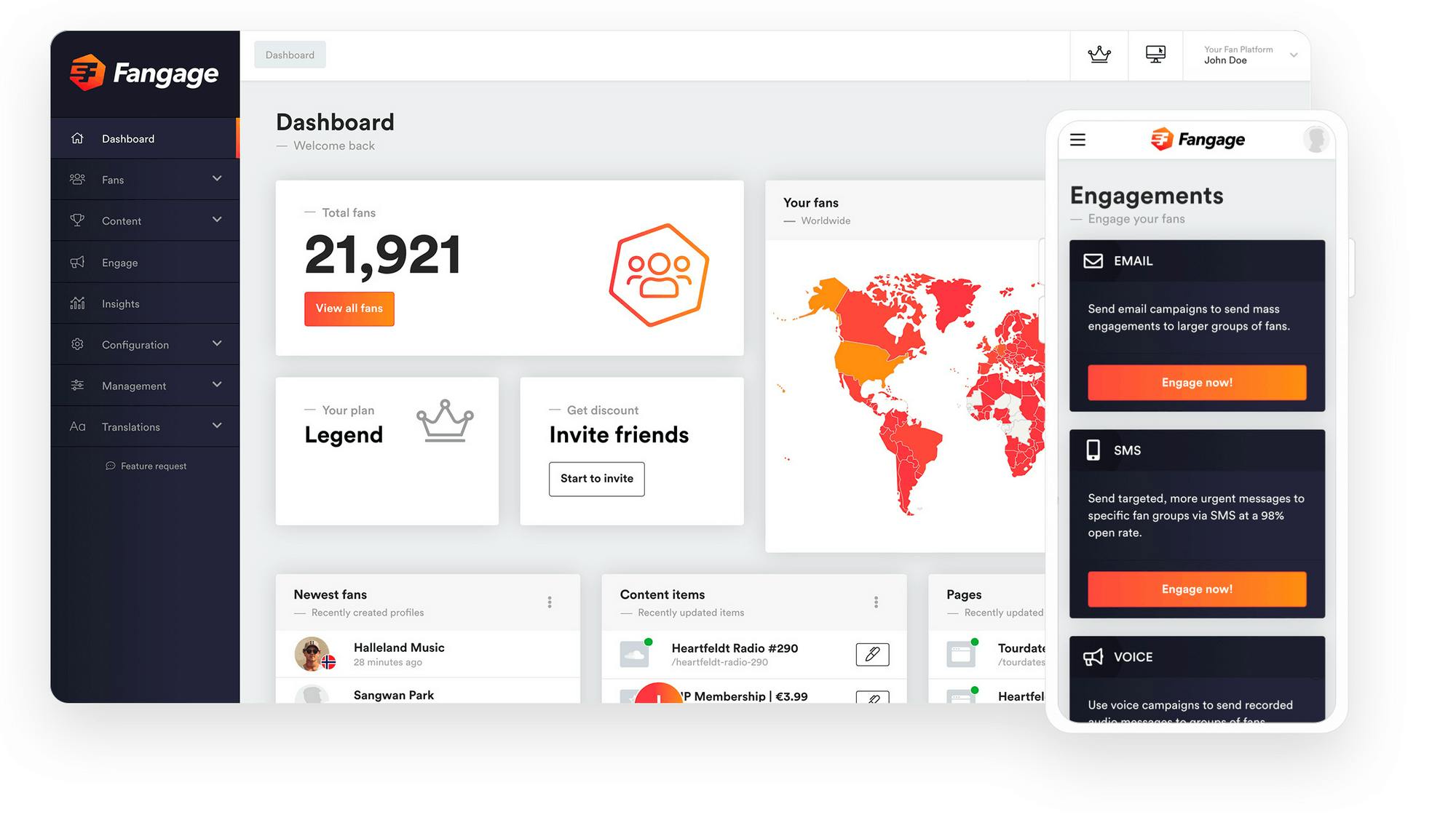This screenshot has height=836, width=1456.
Task: Click the Fans section icon in sidebar
Action: click(x=78, y=179)
